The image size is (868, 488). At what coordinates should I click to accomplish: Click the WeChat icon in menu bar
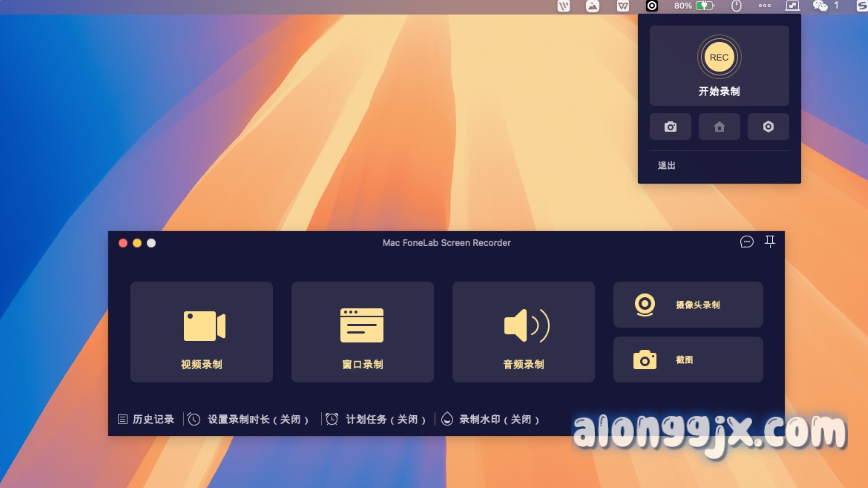[x=820, y=6]
